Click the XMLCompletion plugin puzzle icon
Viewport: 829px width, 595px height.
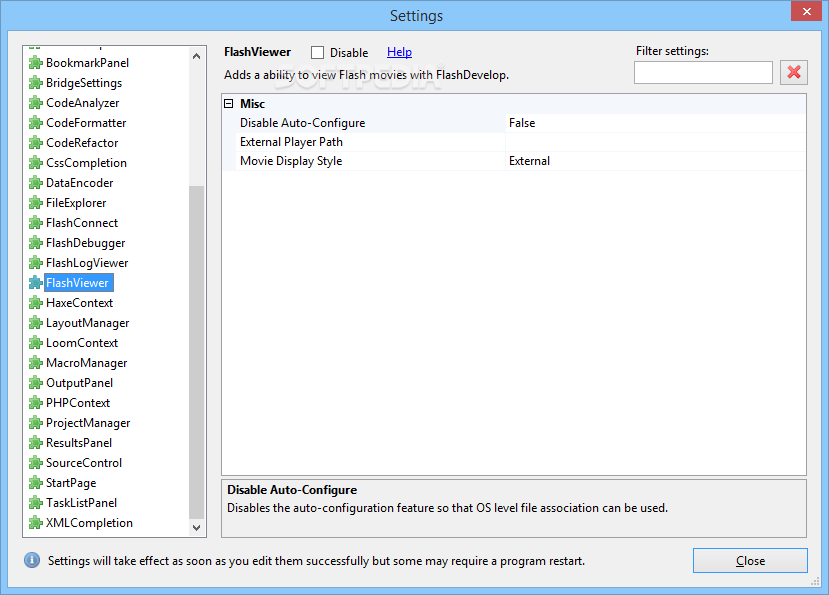coord(35,523)
